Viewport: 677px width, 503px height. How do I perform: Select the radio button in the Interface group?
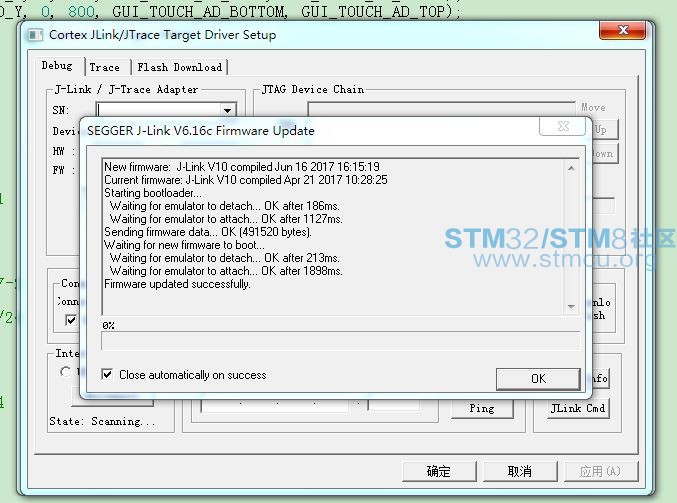pos(66,371)
